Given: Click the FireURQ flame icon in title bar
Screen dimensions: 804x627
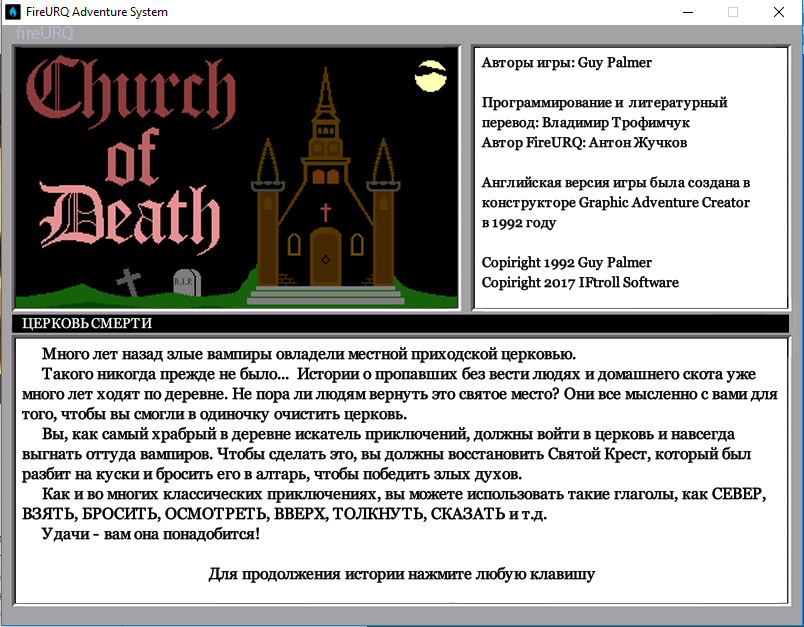Looking at the screenshot, I should 12,12.
